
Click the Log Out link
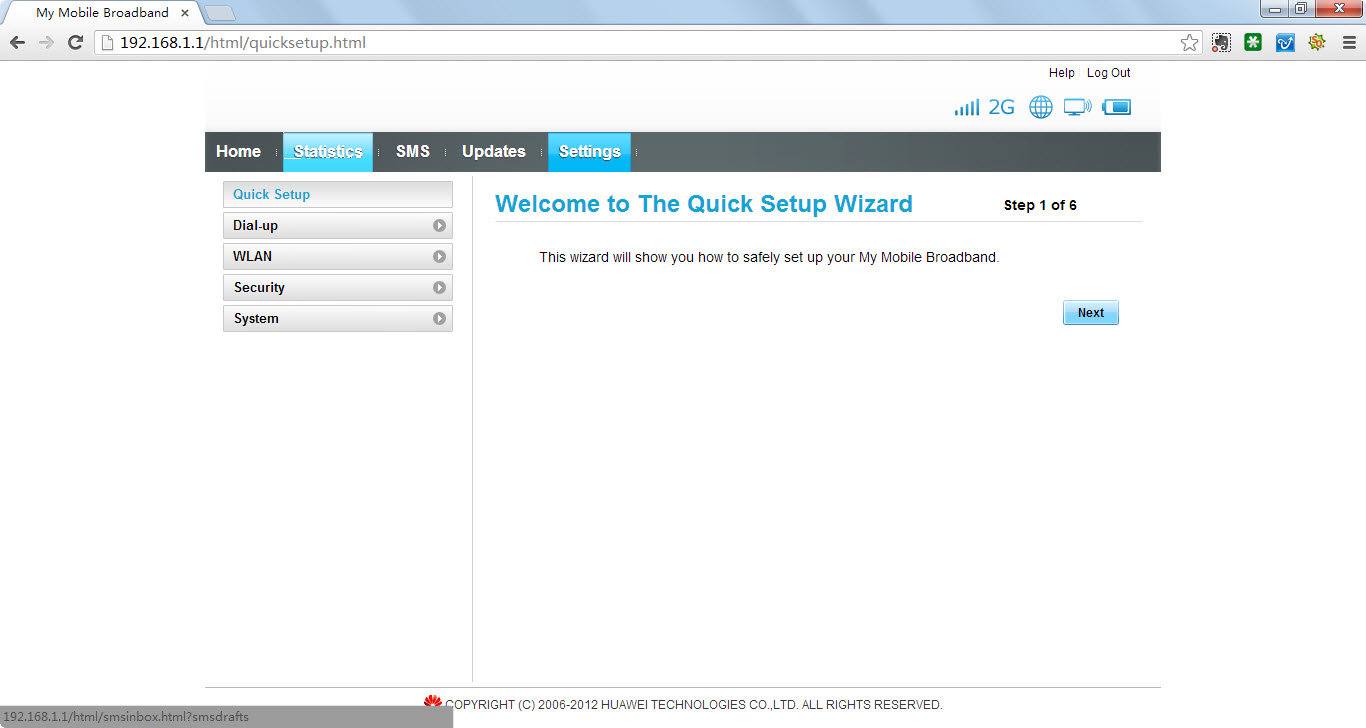pyautogui.click(x=1108, y=73)
